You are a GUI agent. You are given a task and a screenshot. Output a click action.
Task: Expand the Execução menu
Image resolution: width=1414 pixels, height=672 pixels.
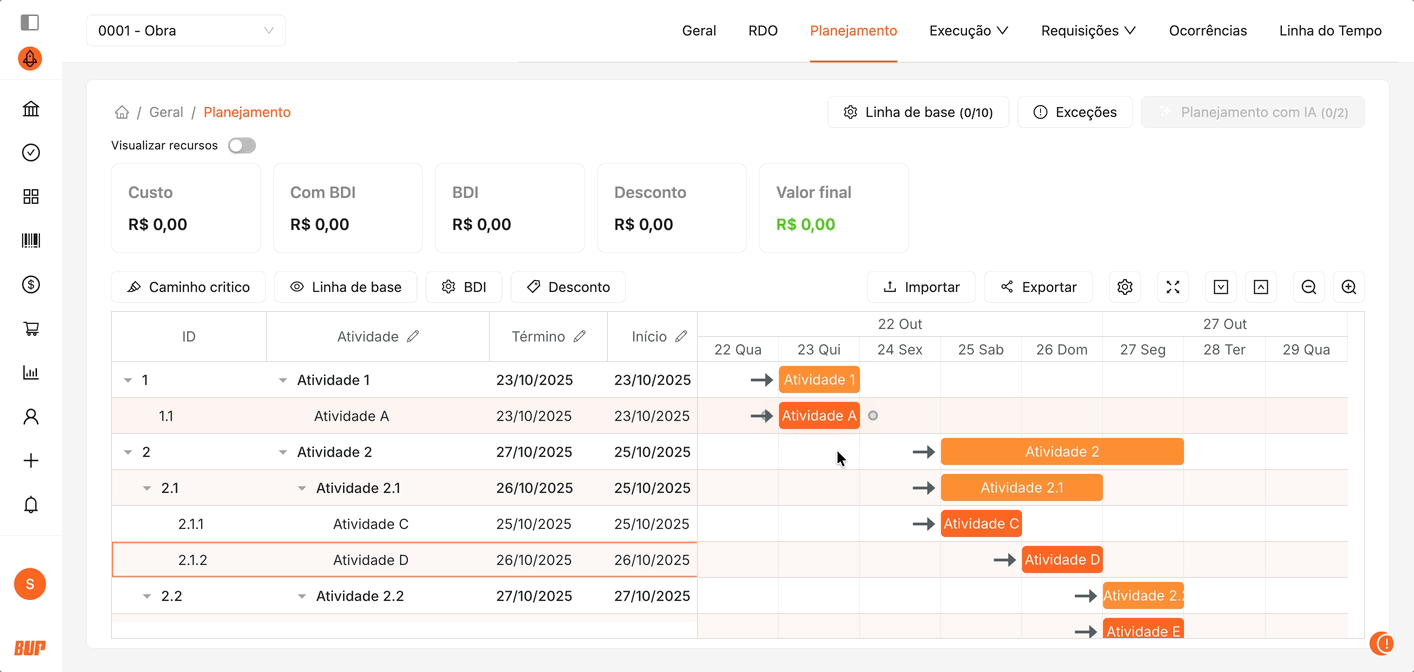pos(968,31)
